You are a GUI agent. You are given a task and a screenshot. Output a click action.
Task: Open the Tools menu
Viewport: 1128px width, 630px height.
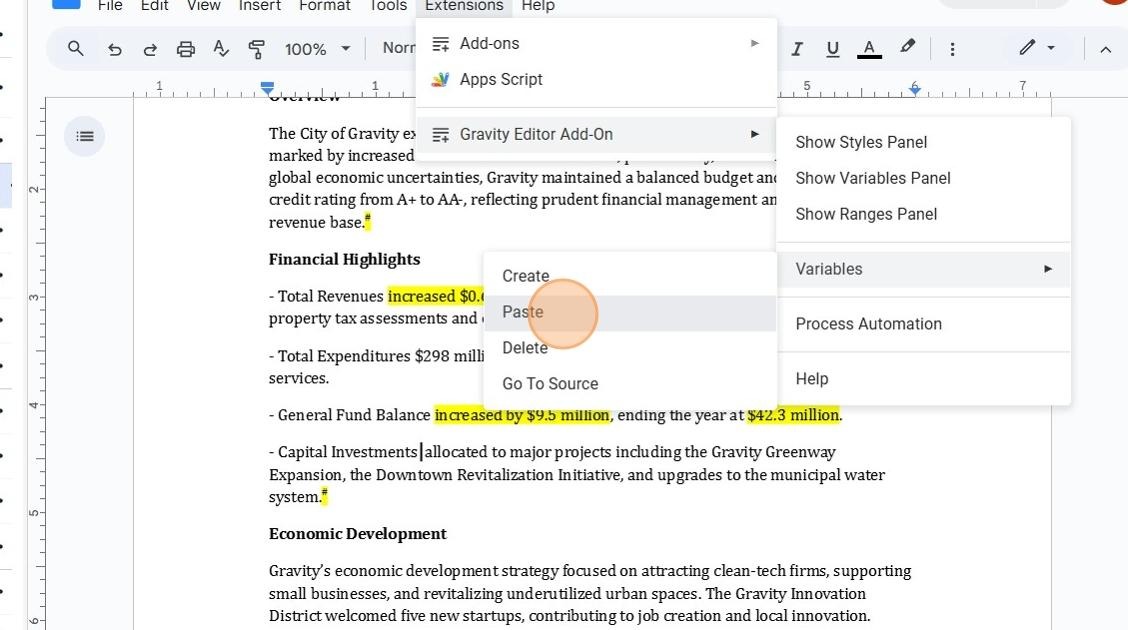[x=388, y=6]
